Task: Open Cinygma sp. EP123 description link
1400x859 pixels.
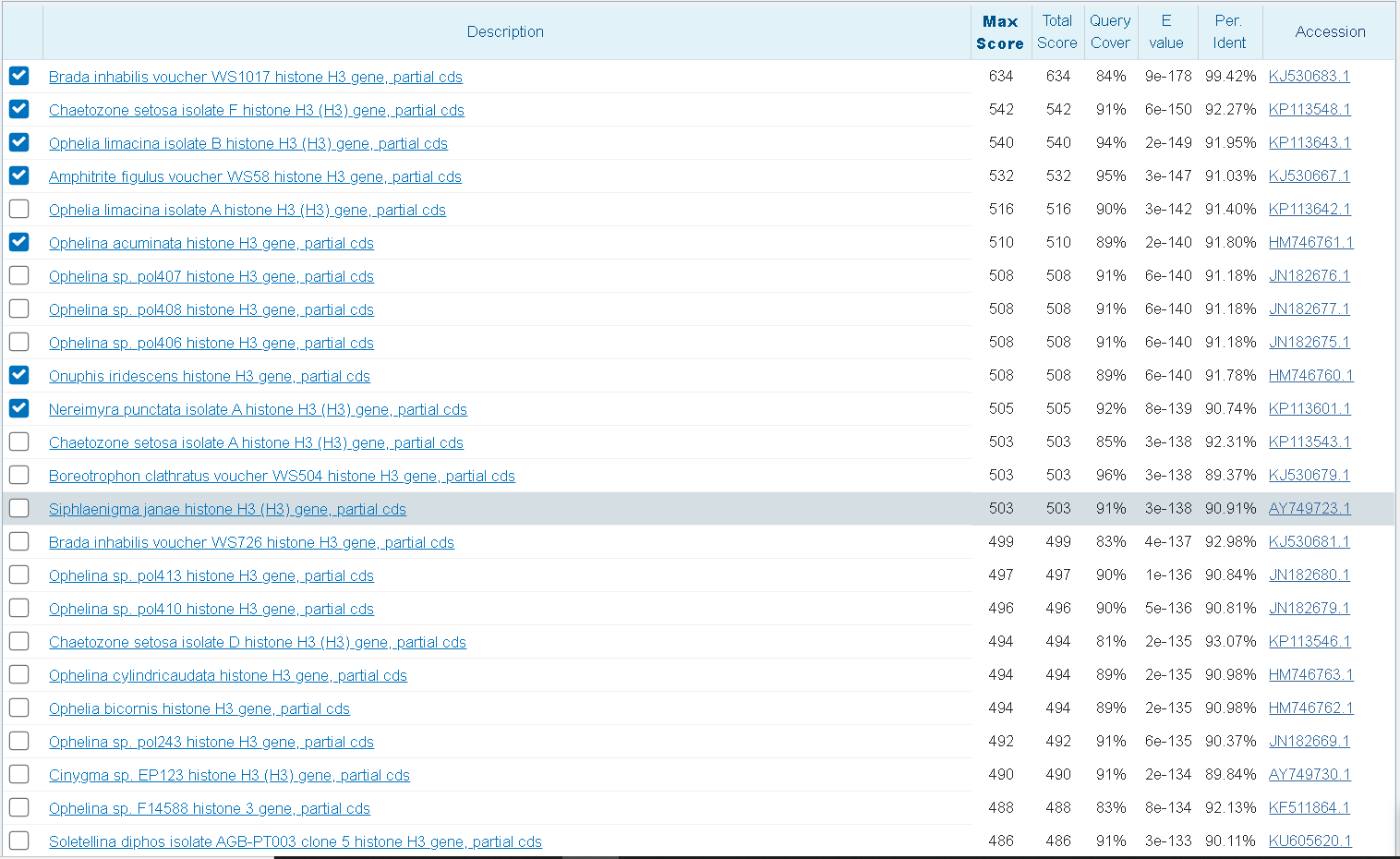Action: [229, 775]
